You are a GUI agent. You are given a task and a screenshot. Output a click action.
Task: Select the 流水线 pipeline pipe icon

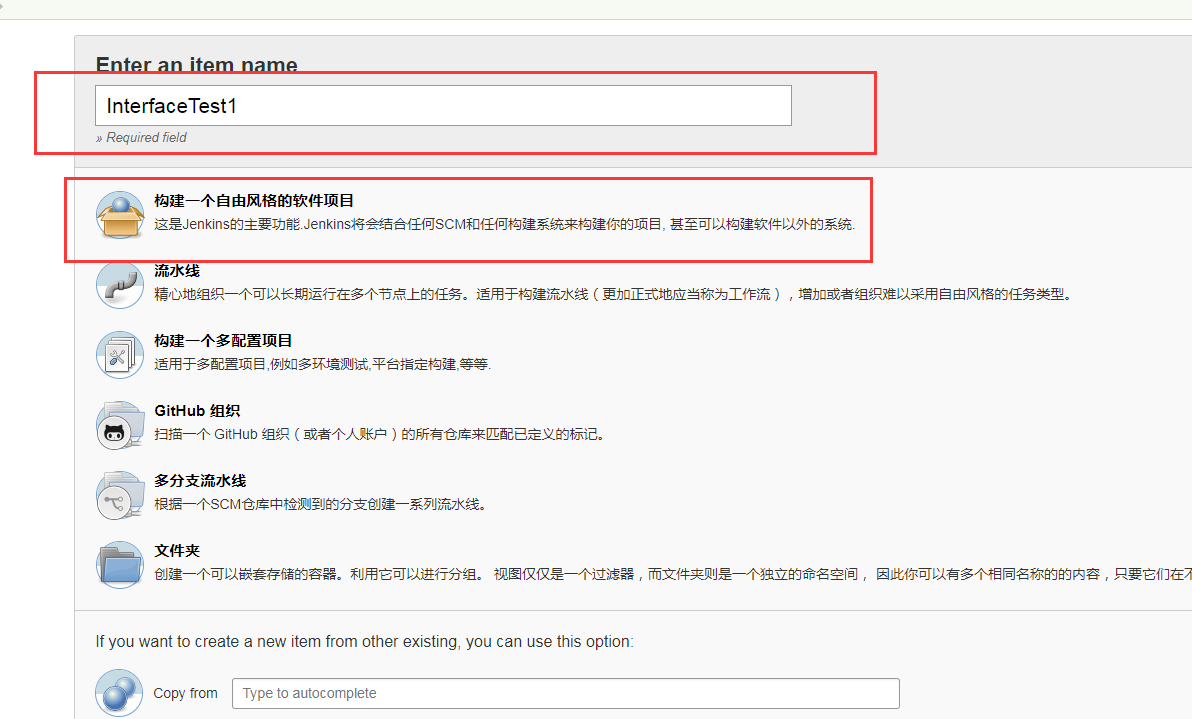(120, 284)
